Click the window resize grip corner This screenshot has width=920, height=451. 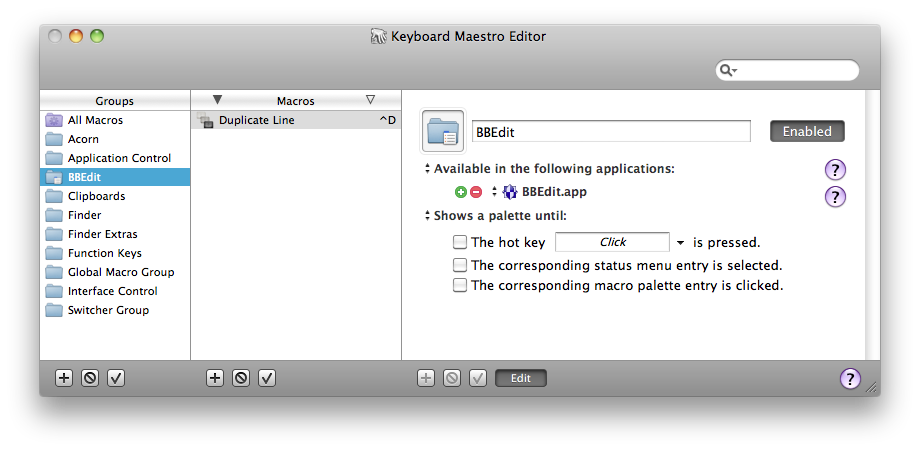872,387
